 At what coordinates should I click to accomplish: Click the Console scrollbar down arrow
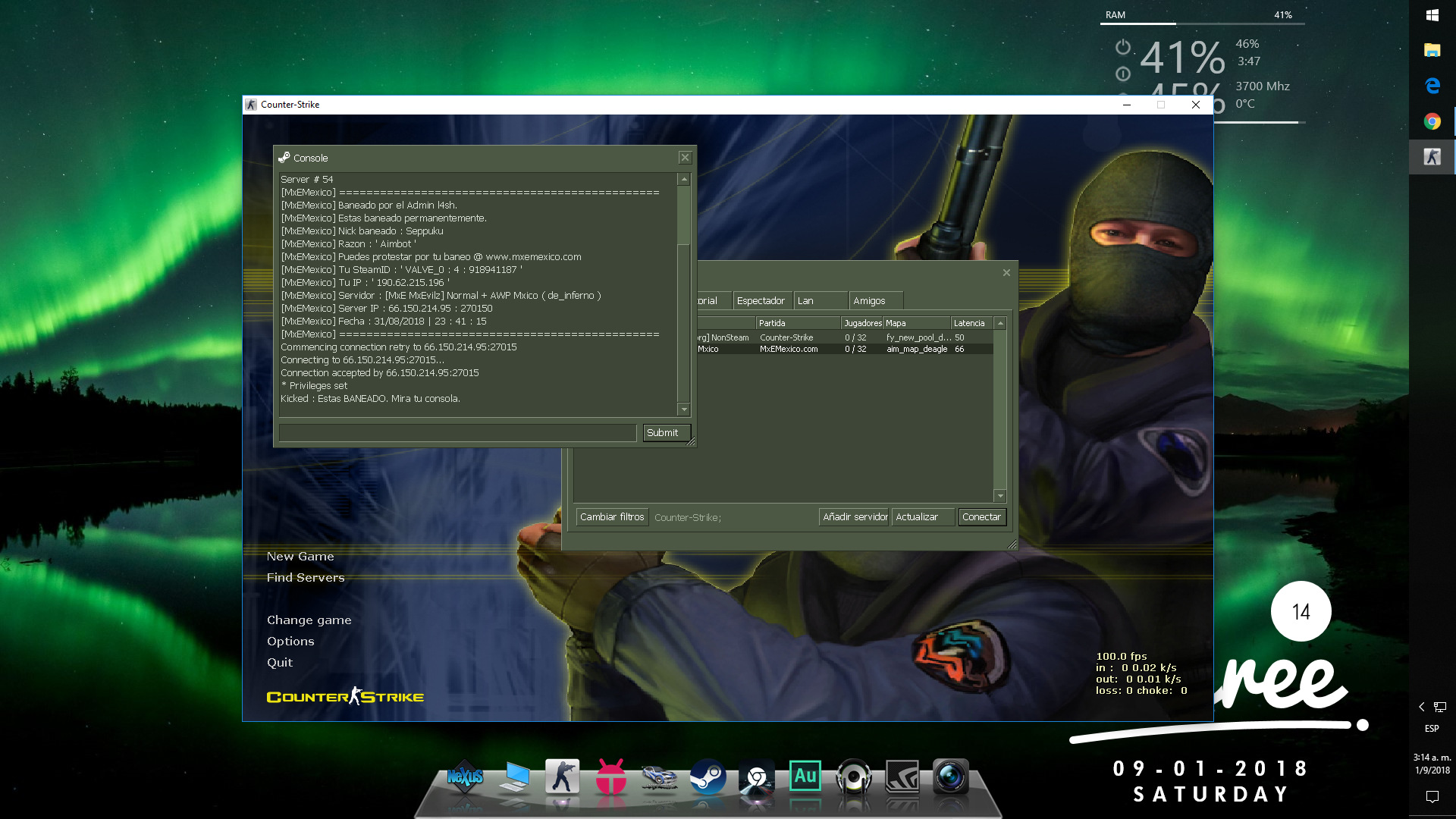(684, 409)
